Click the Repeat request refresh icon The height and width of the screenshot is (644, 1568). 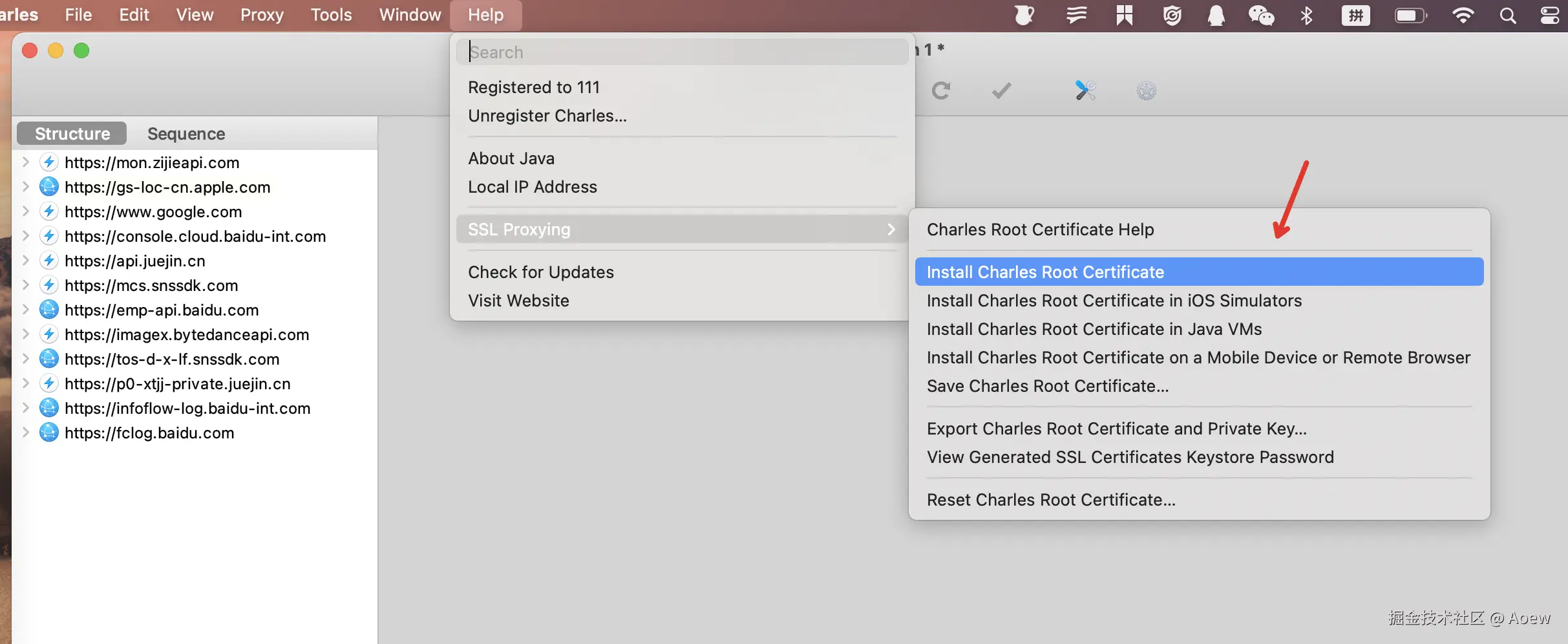tap(941, 91)
